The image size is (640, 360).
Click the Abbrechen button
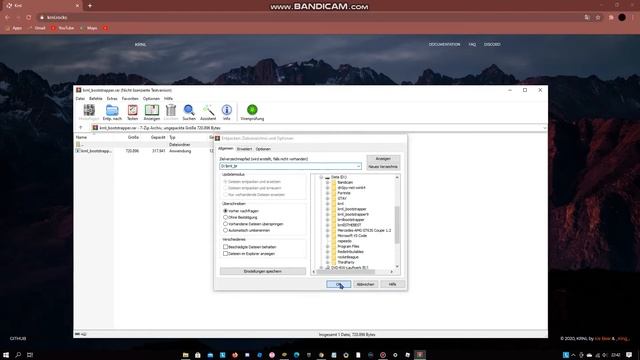tap(365, 284)
